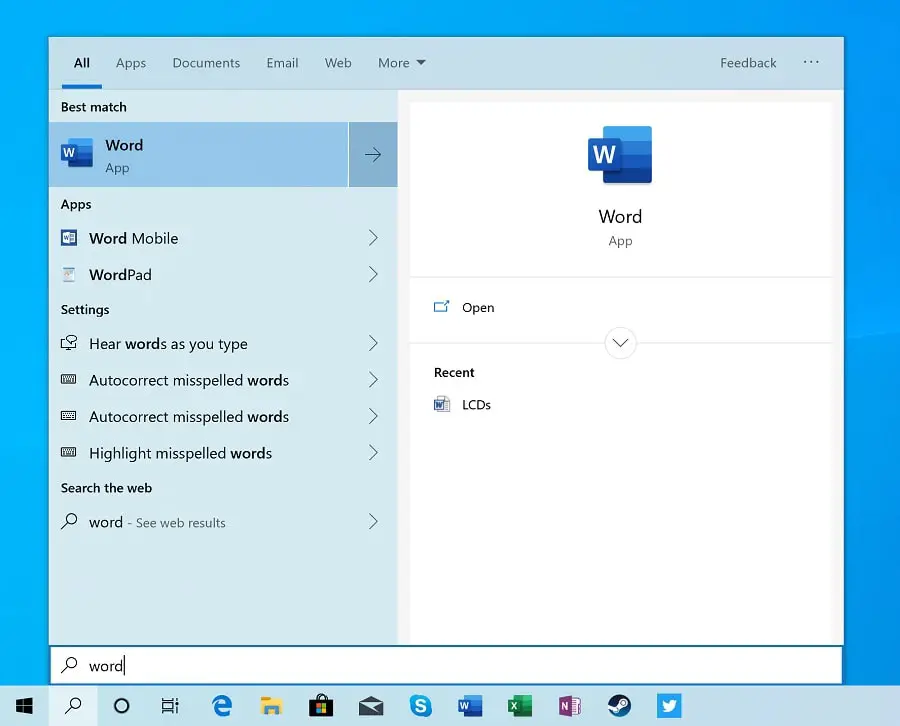The image size is (900, 726).
Task: Switch to the Web tab
Action: pyautogui.click(x=338, y=63)
